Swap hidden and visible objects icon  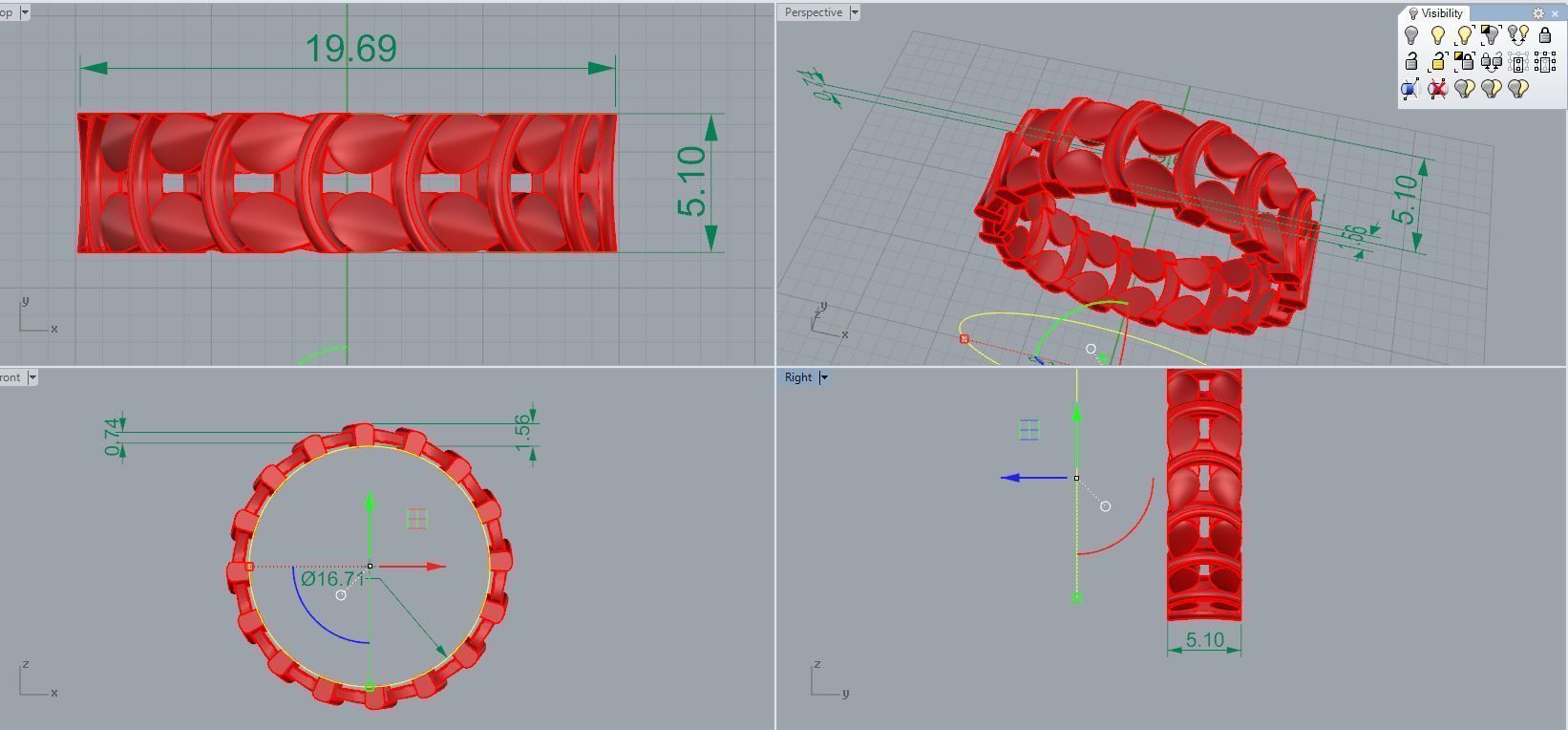tap(1518, 35)
